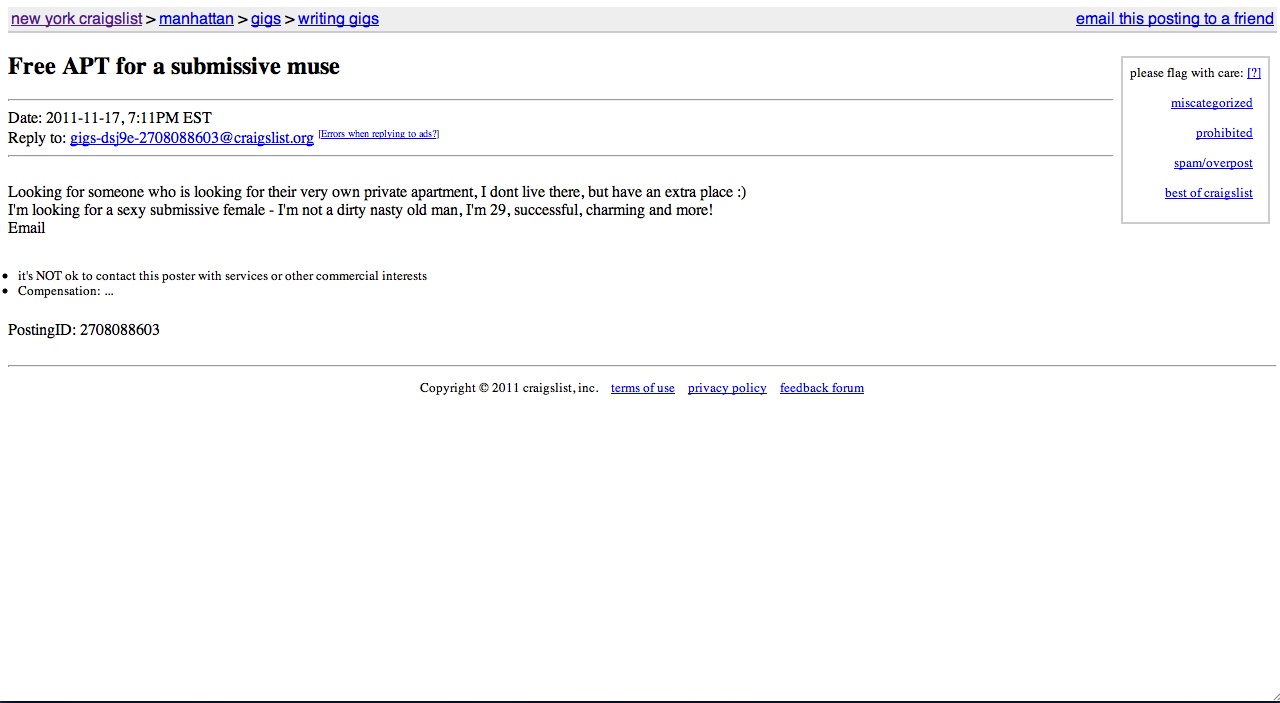Screen dimensions: 1280x703
Task: Visit the feedback forum link
Action: coord(821,388)
